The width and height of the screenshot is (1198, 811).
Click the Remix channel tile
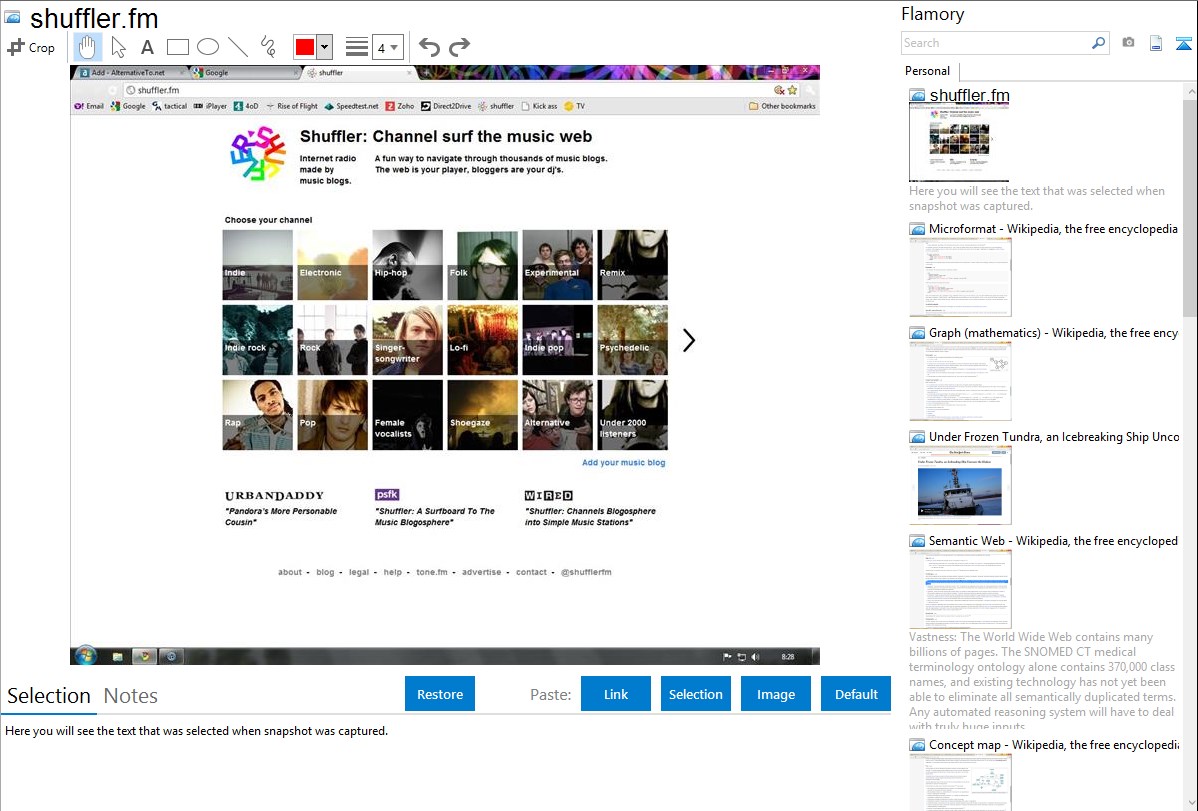click(633, 264)
